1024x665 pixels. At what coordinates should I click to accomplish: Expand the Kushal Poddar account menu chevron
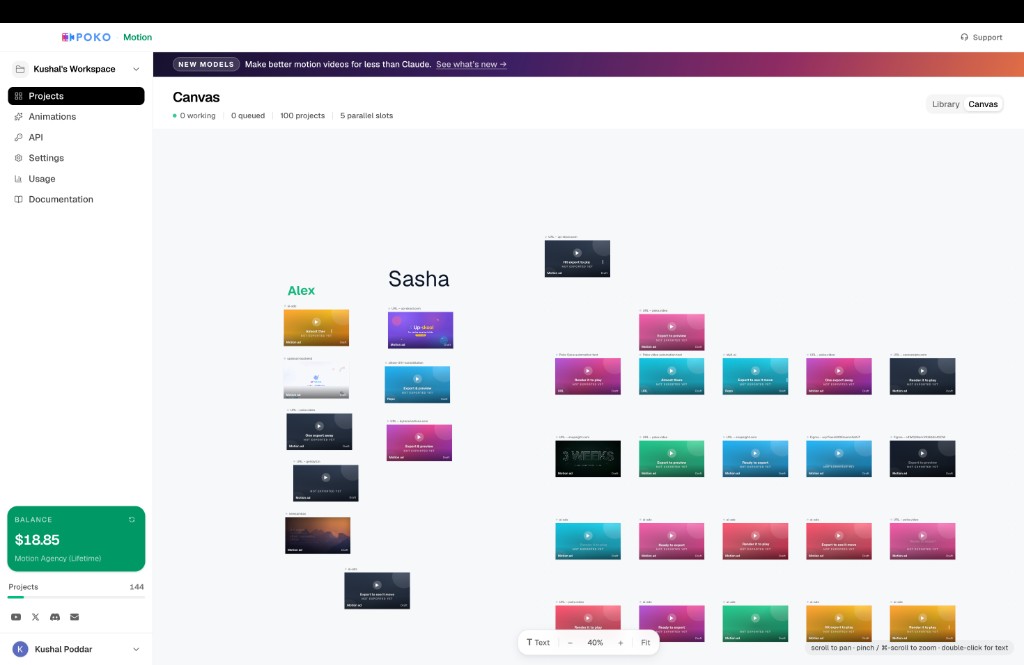tap(136, 649)
